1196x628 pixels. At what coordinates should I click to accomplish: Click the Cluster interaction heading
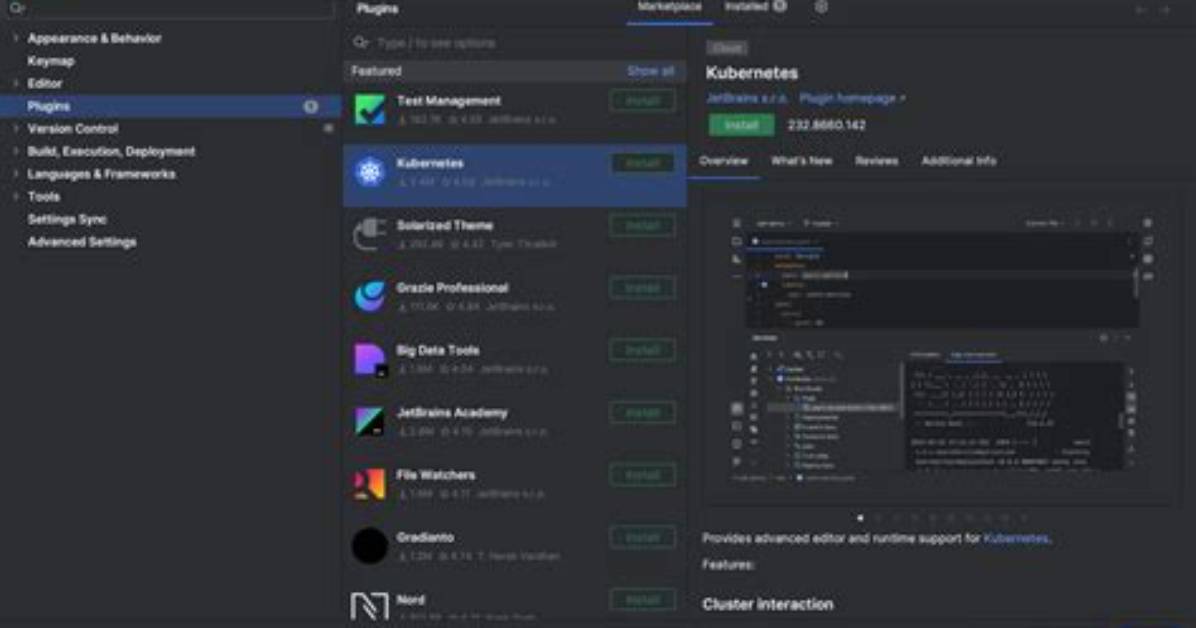(767, 604)
